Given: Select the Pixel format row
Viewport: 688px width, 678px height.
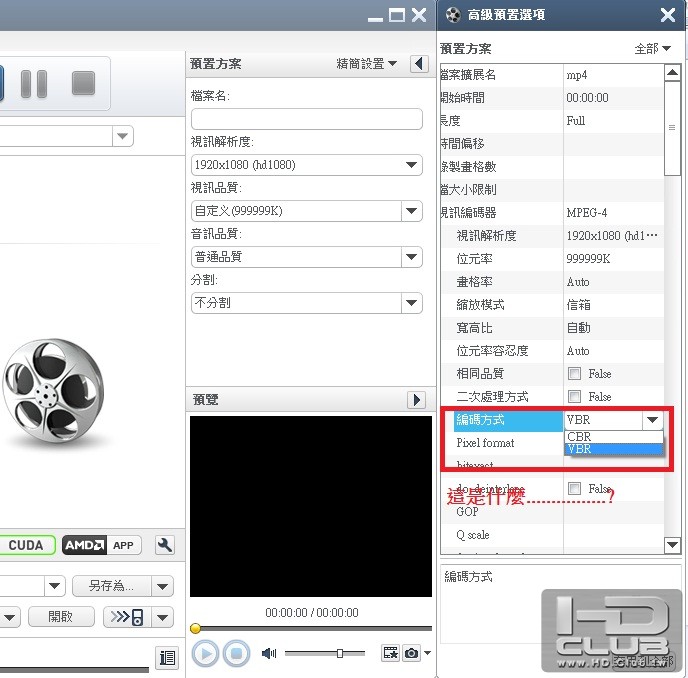Looking at the screenshot, I should click(x=503, y=443).
